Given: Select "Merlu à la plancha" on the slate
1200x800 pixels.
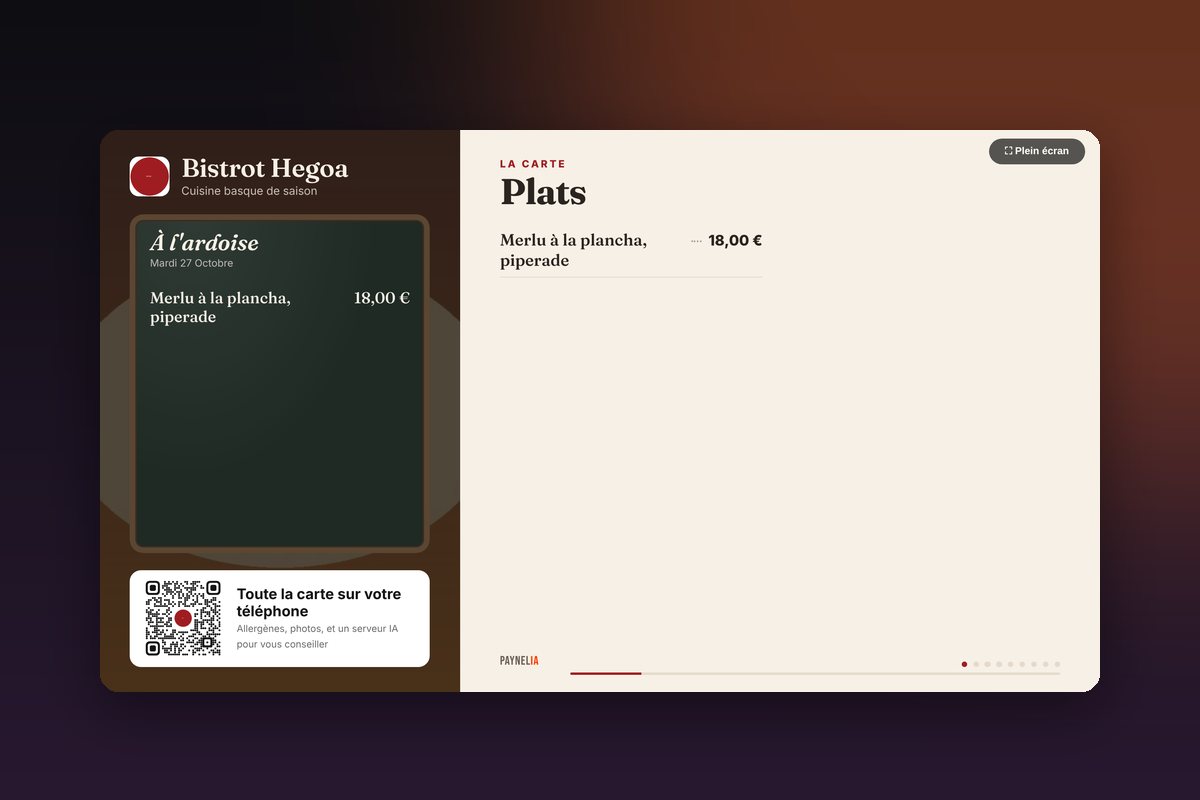Looking at the screenshot, I should 220,307.
